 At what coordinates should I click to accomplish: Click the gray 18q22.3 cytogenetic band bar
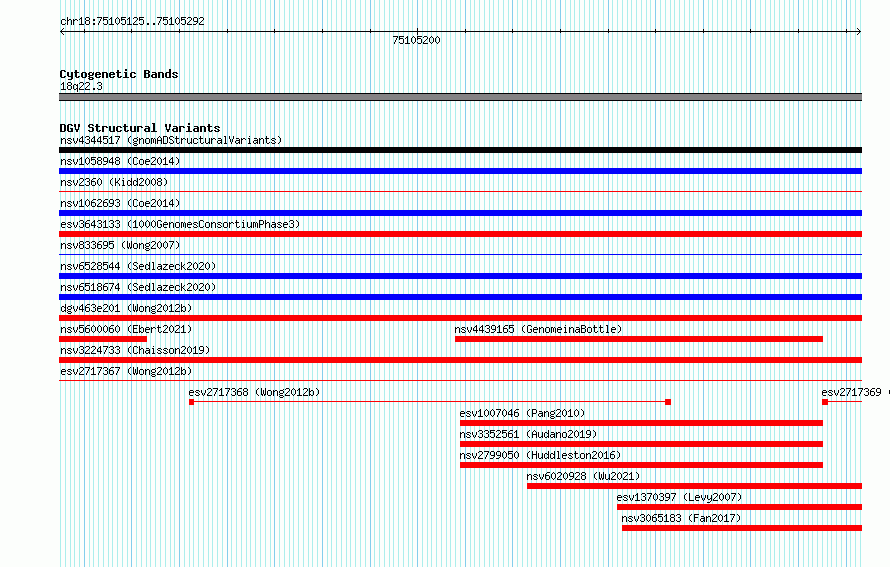coord(460,97)
